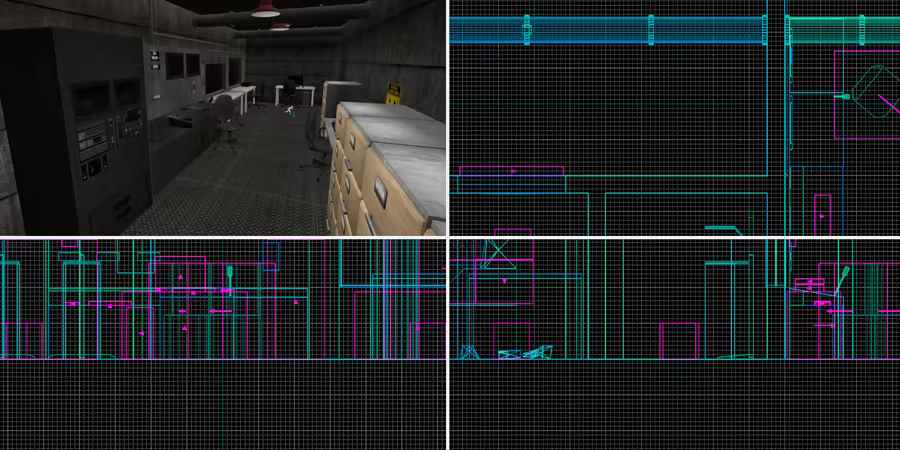900x450 pixels.
Task: Select the blue wireframe pipe in the top-right viewport
Action: point(600,29)
